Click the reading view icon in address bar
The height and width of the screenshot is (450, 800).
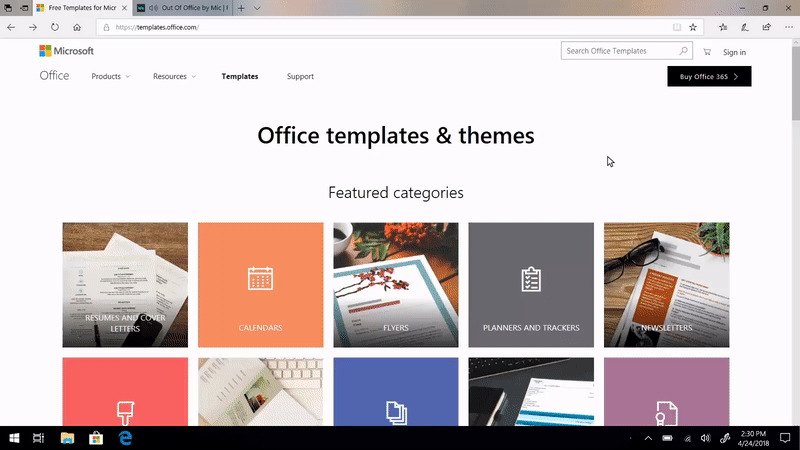(x=677, y=27)
